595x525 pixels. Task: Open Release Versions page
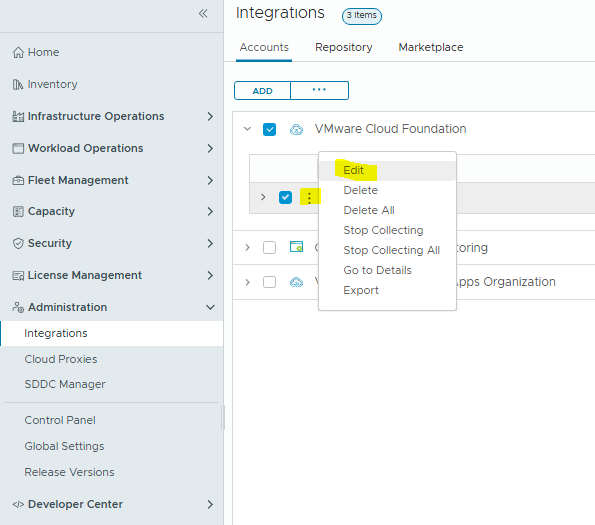(x=69, y=472)
